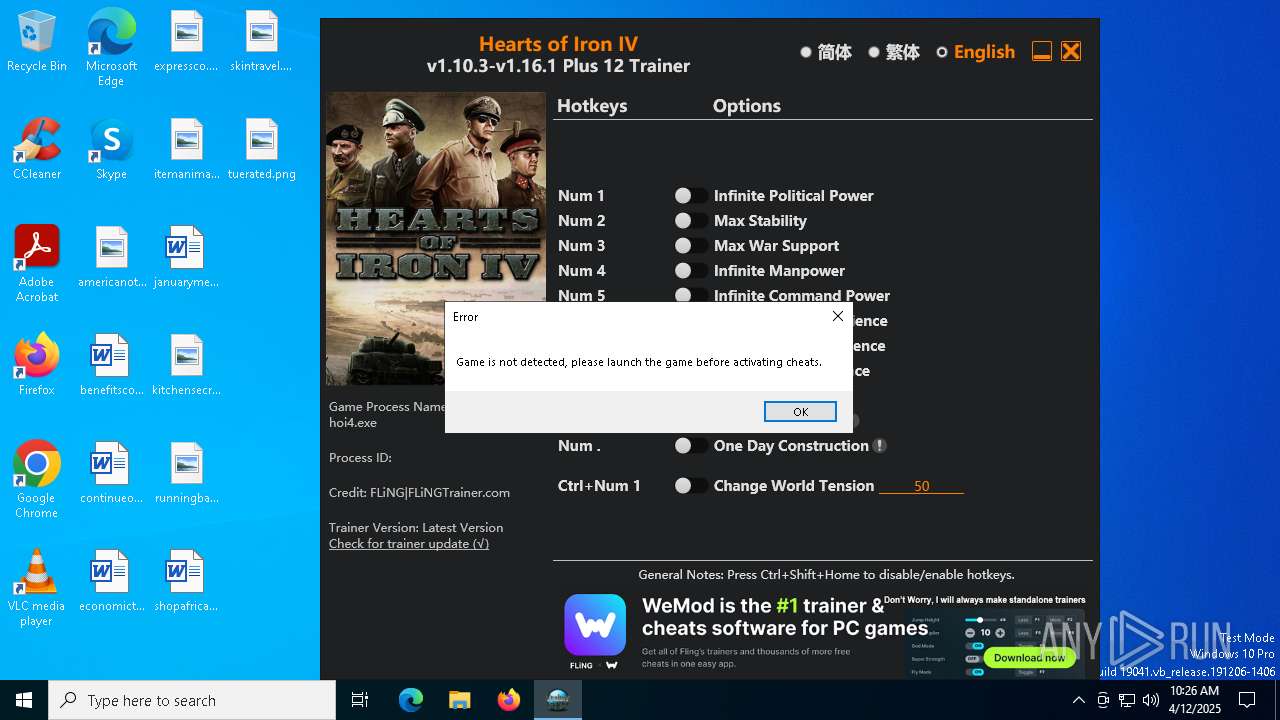
Task: Enable Infinite Manpower switch
Action: click(690, 271)
